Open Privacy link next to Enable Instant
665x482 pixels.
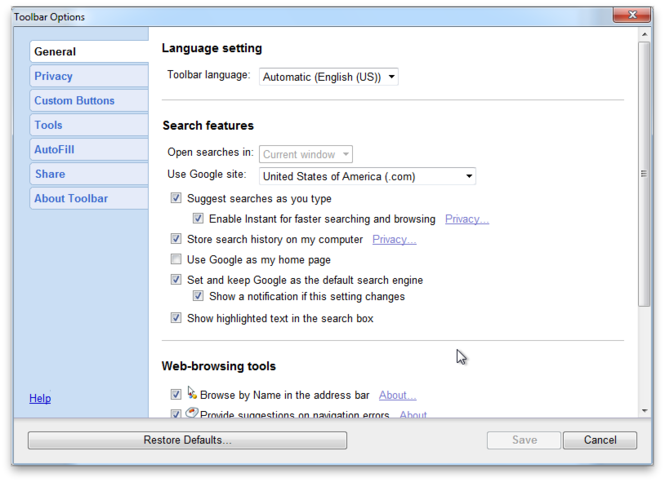click(x=467, y=219)
